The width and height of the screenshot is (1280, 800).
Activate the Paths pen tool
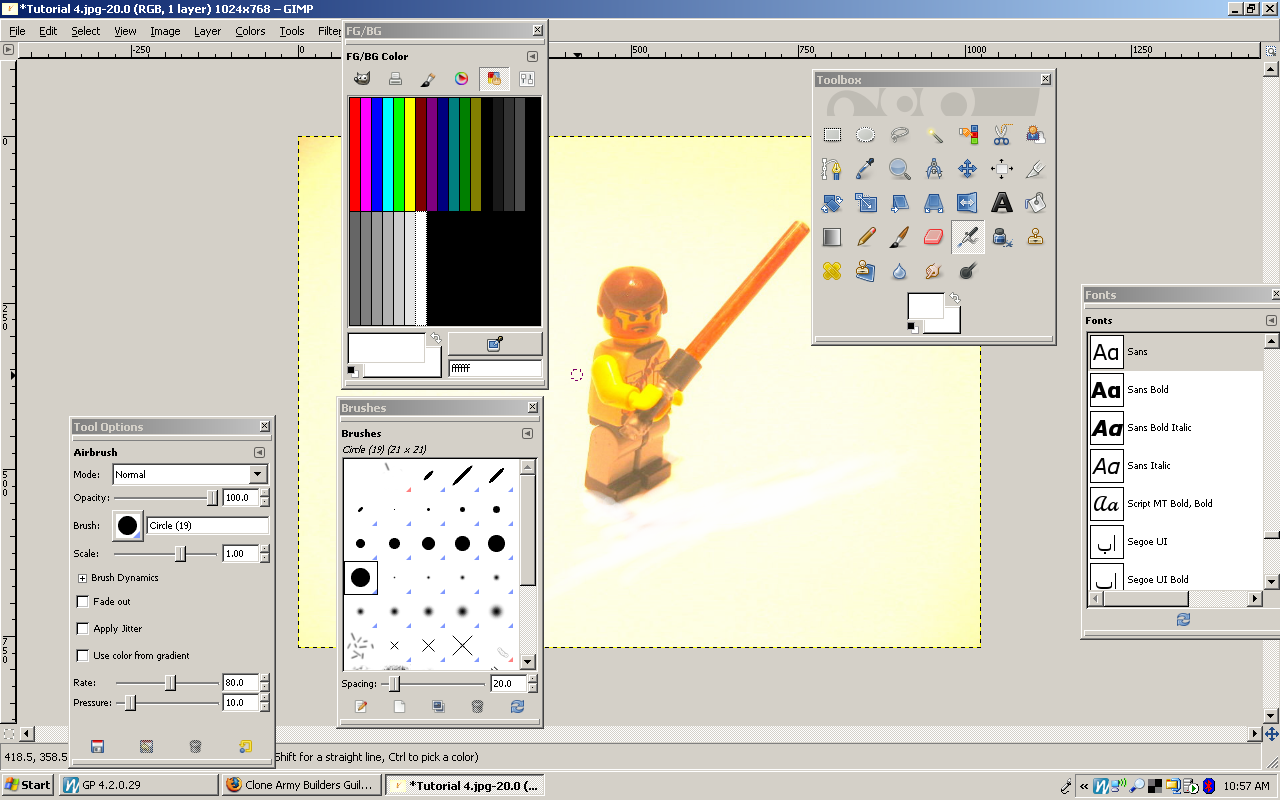point(832,168)
